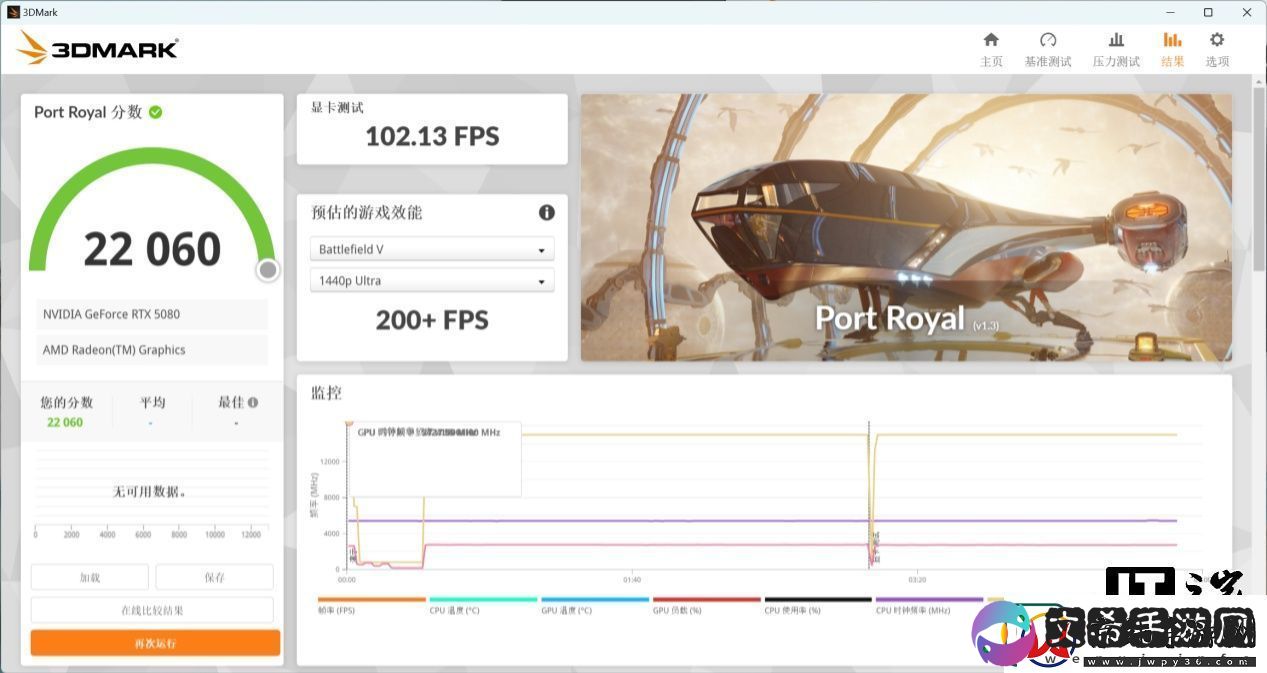Toggle the CPU 温度 (°C) legend series
1267x673 pixels.
(x=484, y=605)
